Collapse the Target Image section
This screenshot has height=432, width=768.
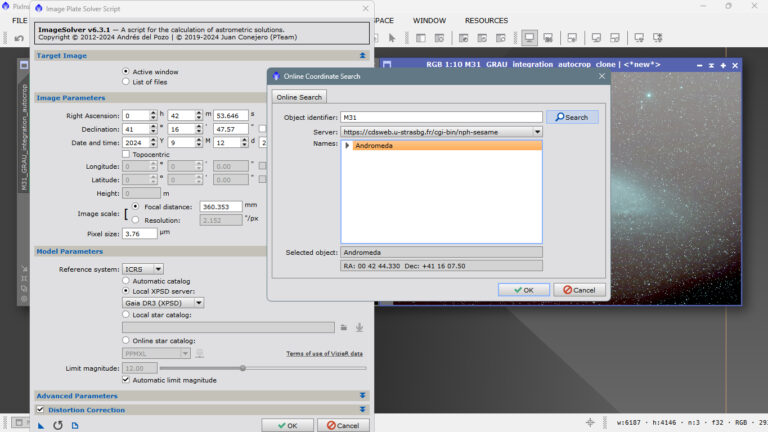362,56
